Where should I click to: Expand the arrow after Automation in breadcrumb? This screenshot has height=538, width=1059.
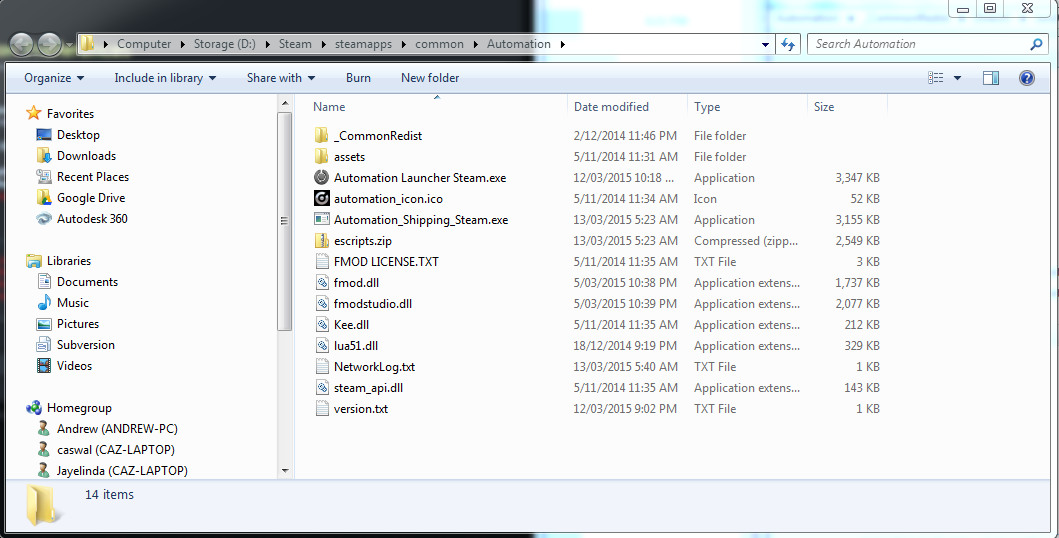(563, 45)
